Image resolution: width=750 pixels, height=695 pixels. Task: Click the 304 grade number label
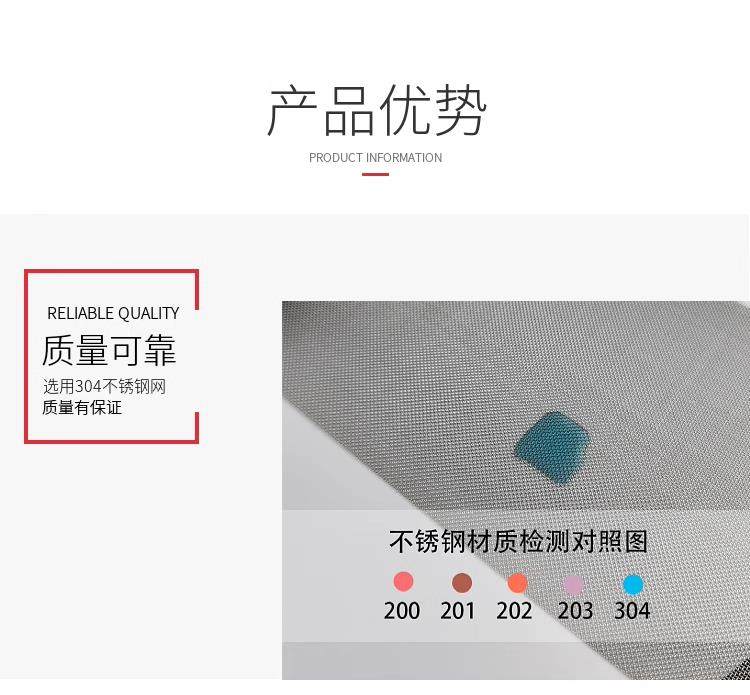pyautogui.click(x=632, y=611)
